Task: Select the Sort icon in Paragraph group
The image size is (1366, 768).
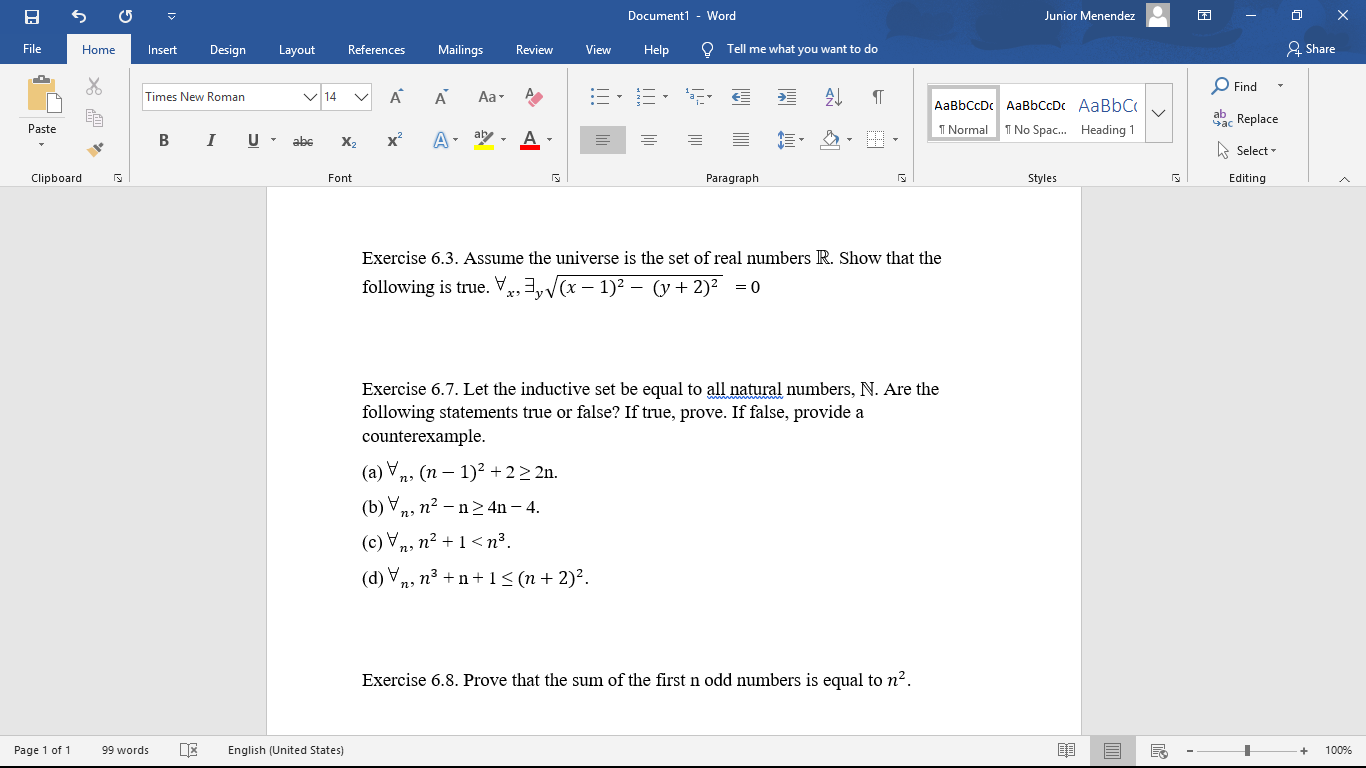Action: point(833,97)
